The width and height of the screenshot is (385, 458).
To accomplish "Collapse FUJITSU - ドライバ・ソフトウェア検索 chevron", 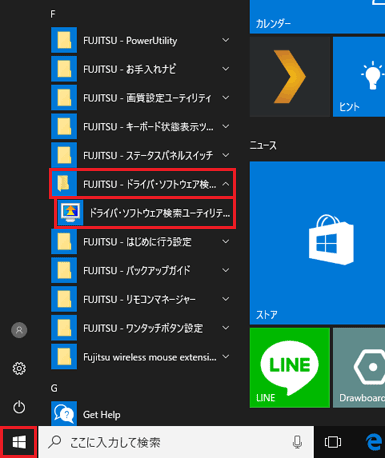I will tap(226, 184).
